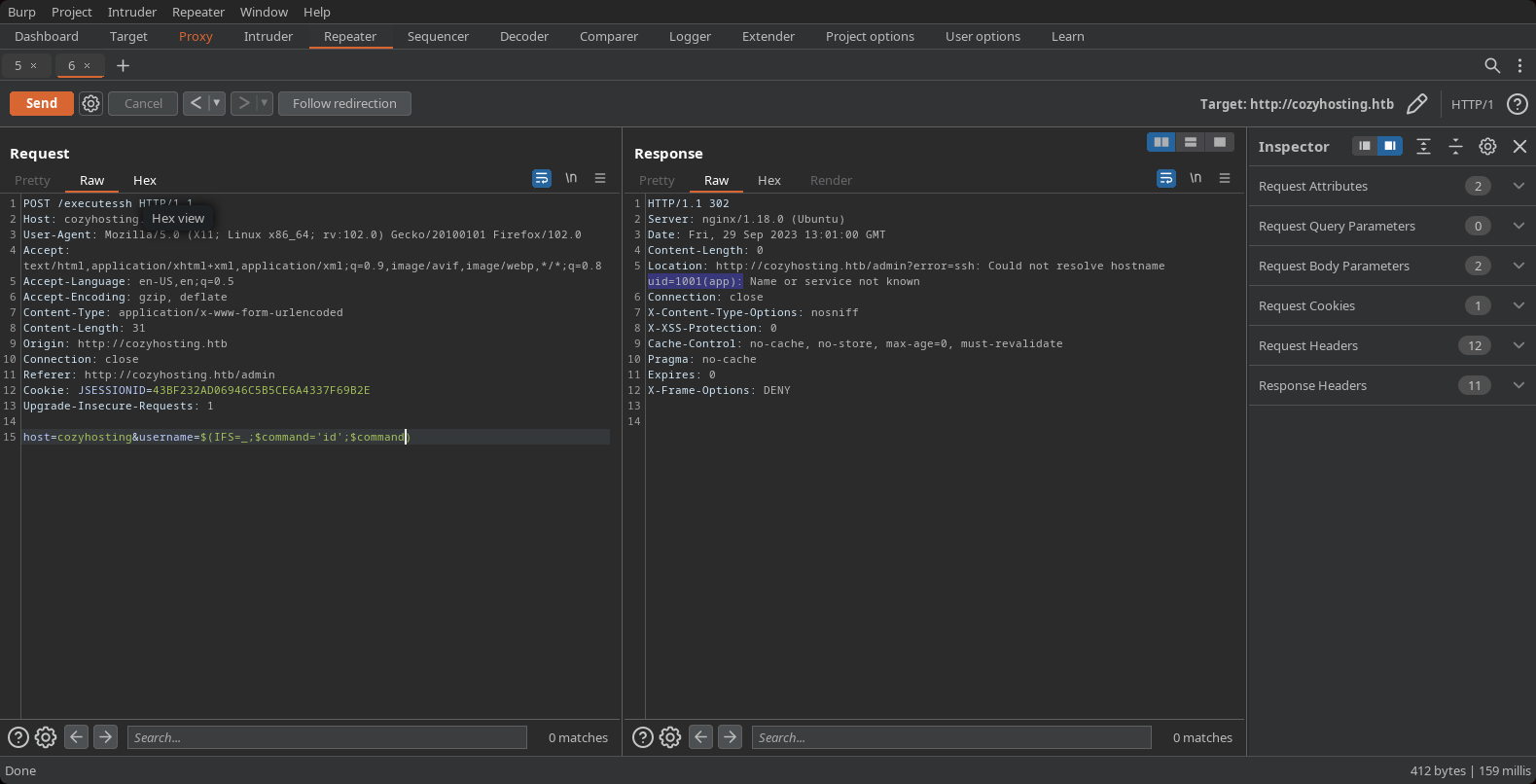1536x784 pixels.
Task: Switch to the Decoder tab
Action: 524,36
